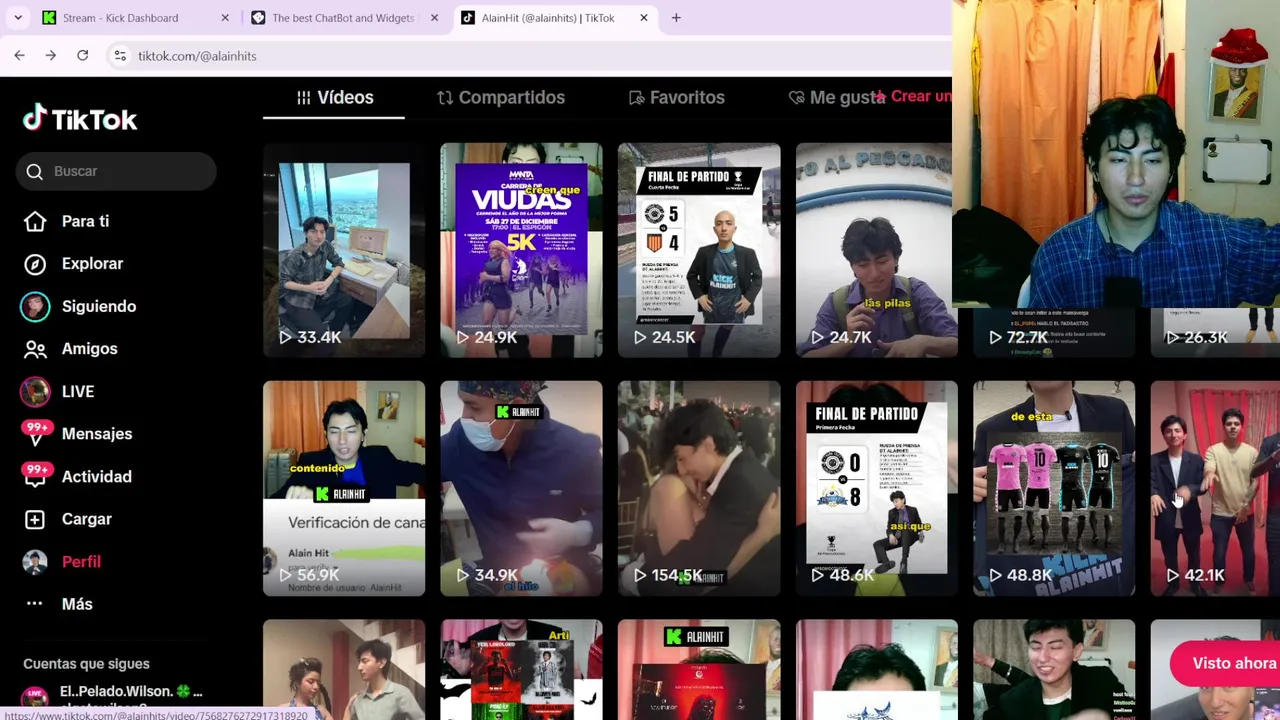1280x720 pixels.
Task: Open pink jerseys video with 48.8K views
Action: [1054, 488]
